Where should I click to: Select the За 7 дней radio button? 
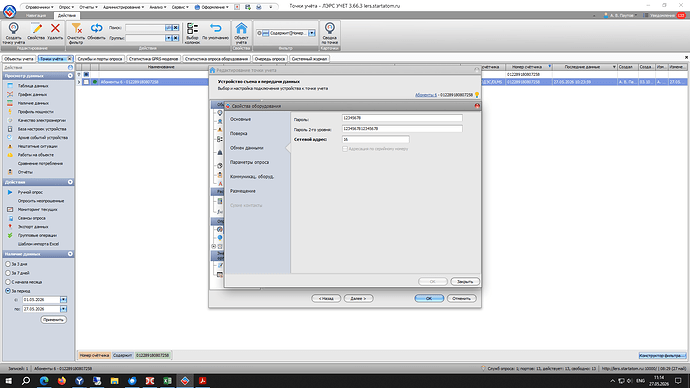[8, 273]
